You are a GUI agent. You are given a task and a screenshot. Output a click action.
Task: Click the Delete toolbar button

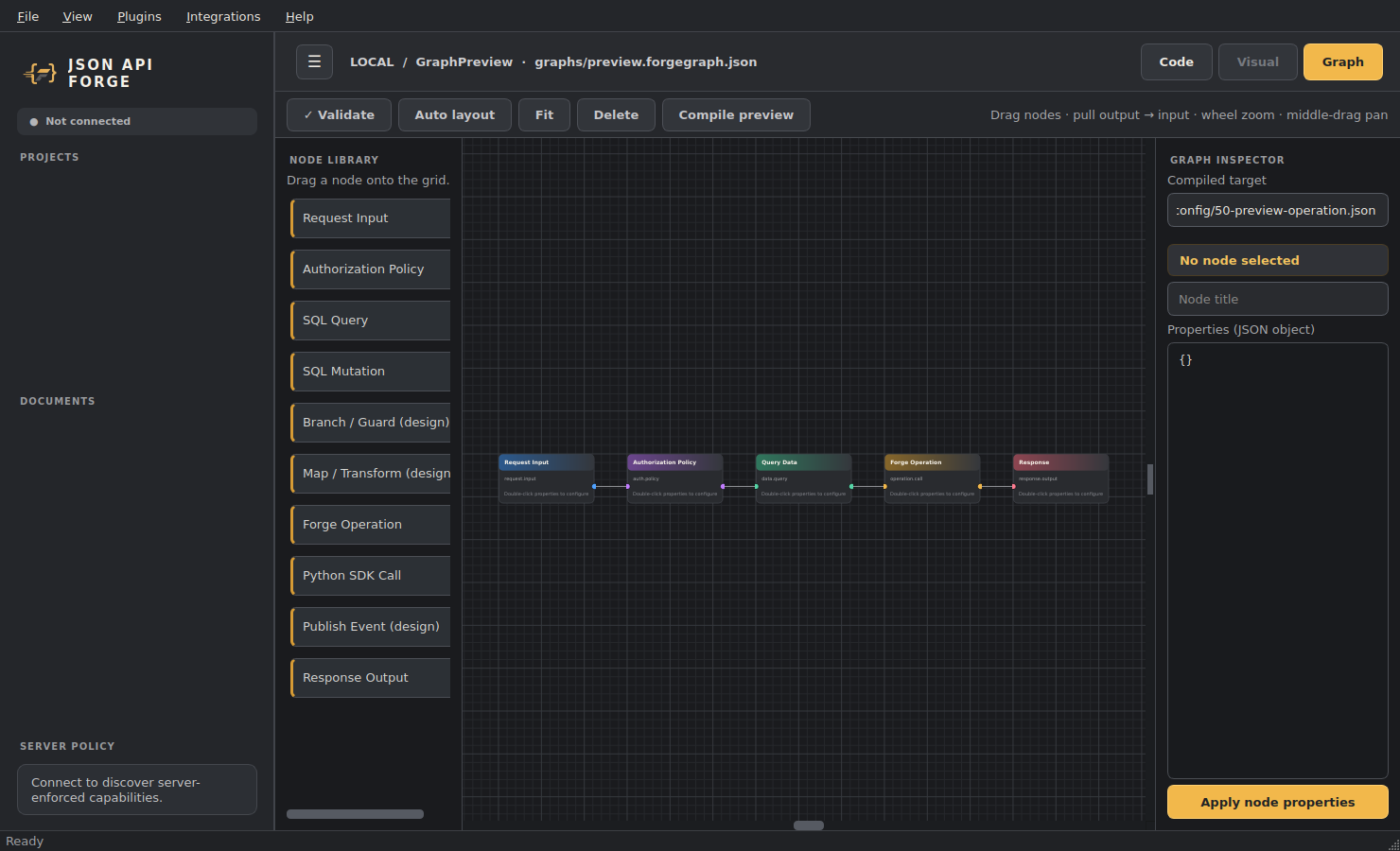tap(616, 114)
